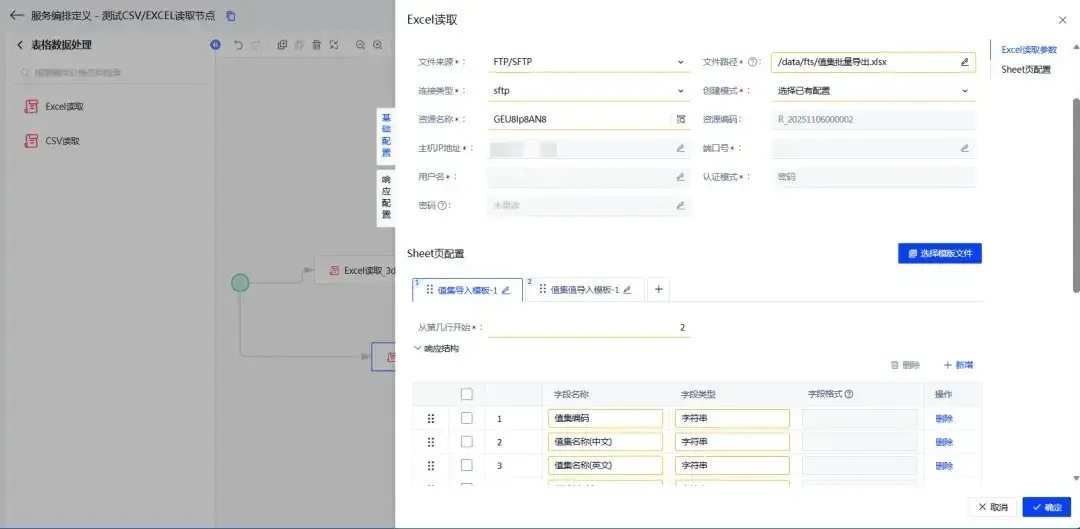Click the edit pencil in the 主机IP地址 field
Viewport: 1080px width, 529px height.
point(681,148)
